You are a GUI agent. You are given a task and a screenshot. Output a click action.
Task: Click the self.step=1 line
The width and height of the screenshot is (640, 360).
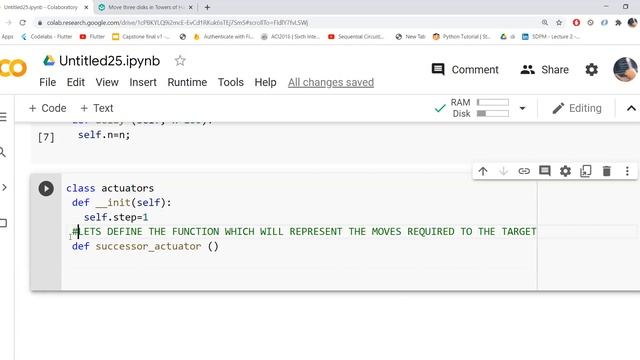click(x=116, y=217)
